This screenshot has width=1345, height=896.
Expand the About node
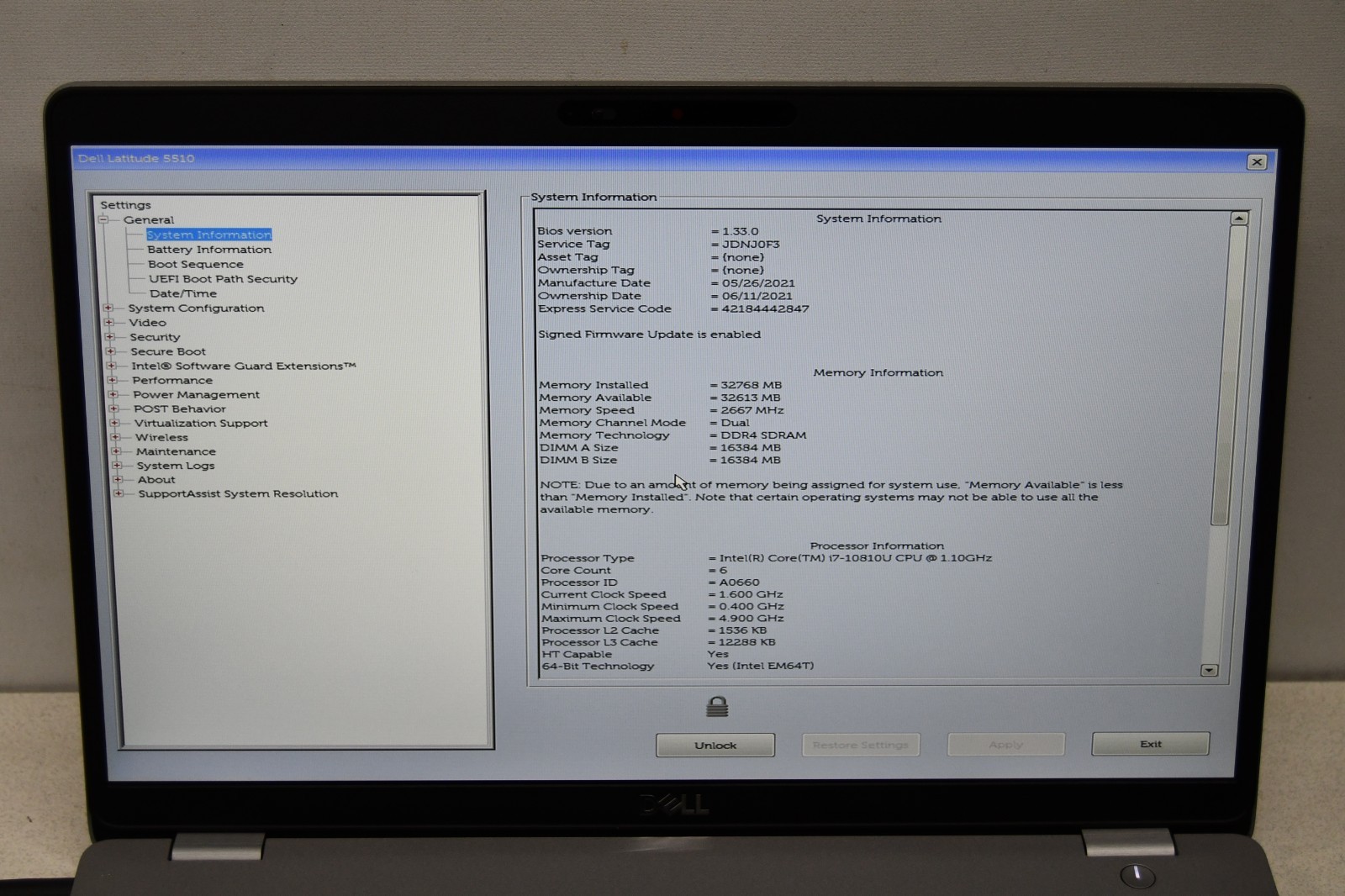pos(118,480)
